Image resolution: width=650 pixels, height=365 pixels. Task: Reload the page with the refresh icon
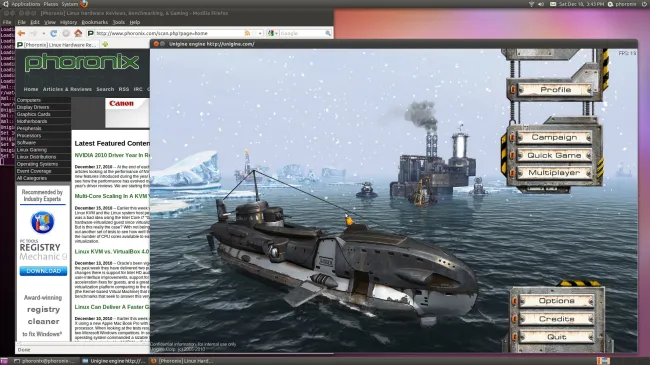53,33
